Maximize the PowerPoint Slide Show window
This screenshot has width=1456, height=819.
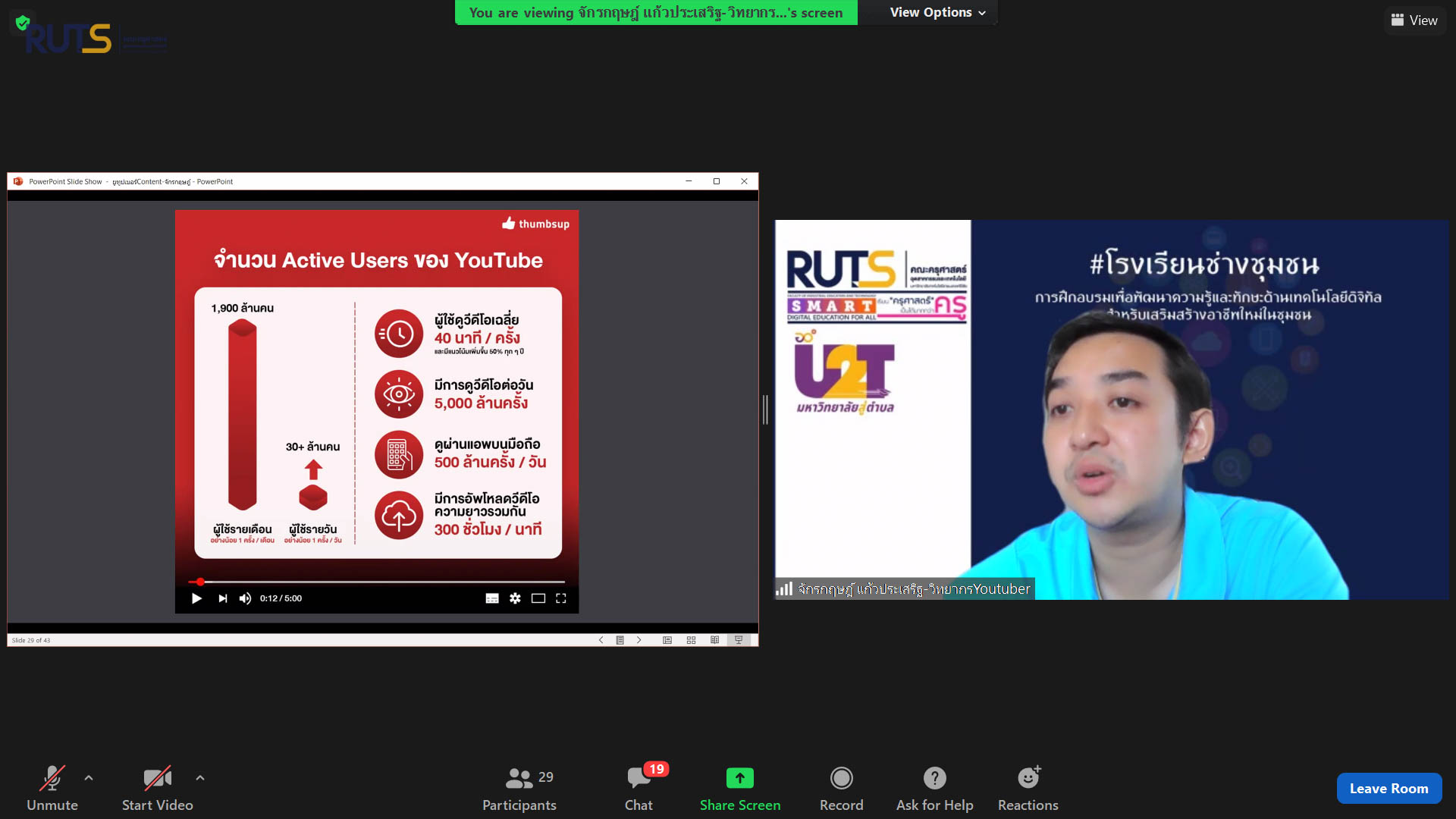click(717, 181)
